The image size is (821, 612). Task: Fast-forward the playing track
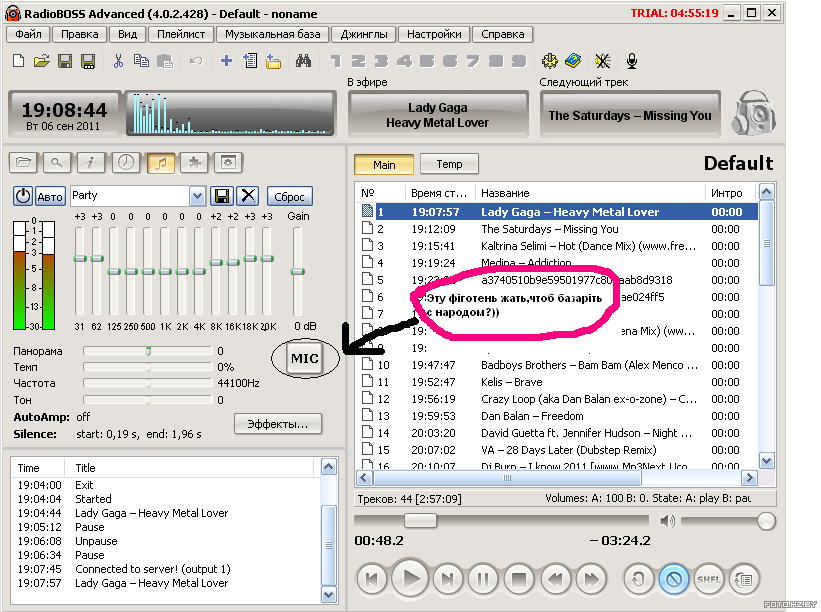click(591, 579)
